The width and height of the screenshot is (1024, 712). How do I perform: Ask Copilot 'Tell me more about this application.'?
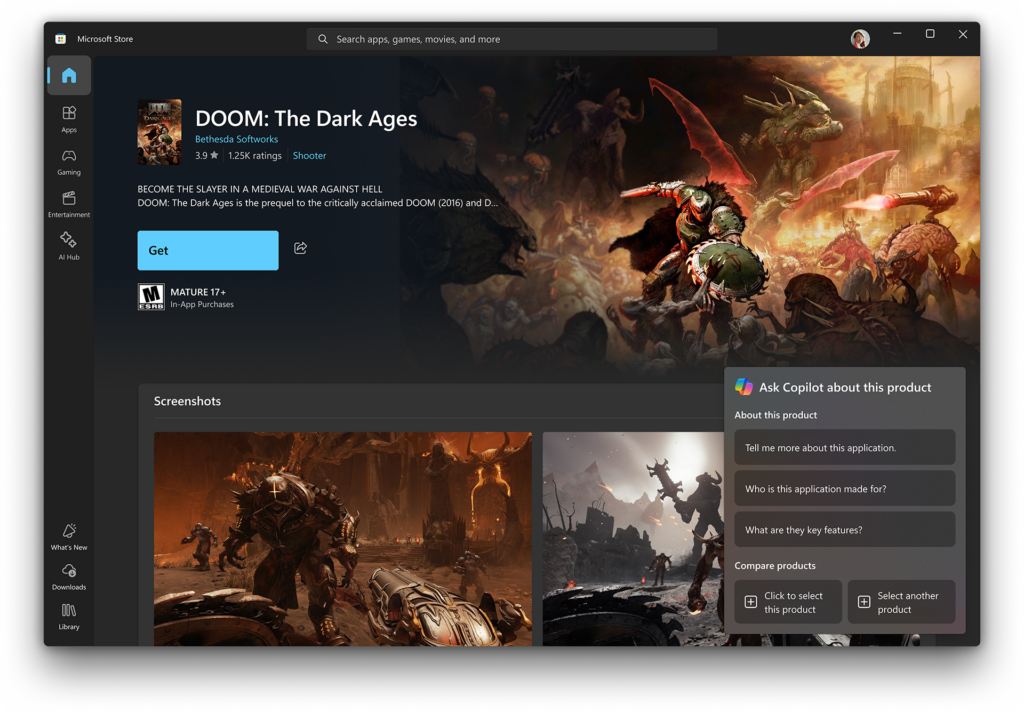[x=844, y=447]
